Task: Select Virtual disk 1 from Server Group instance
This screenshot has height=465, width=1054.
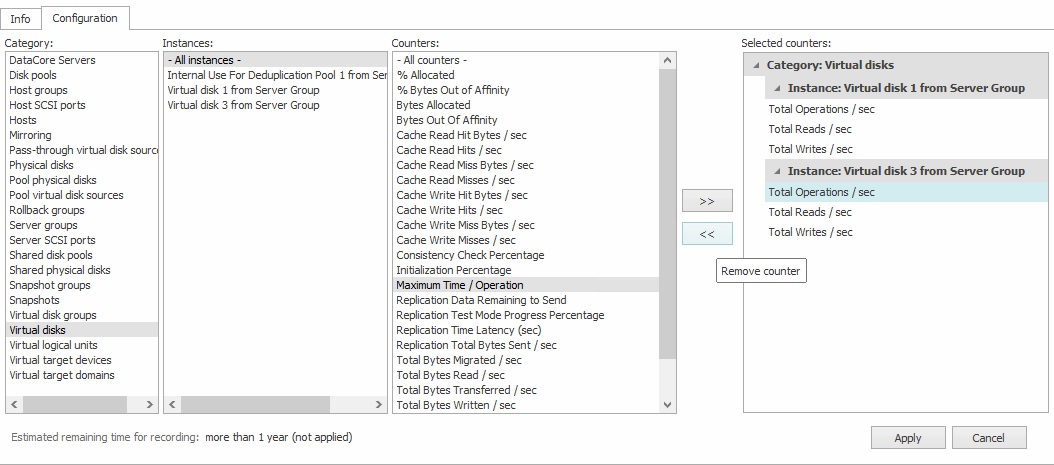Action: click(243, 90)
